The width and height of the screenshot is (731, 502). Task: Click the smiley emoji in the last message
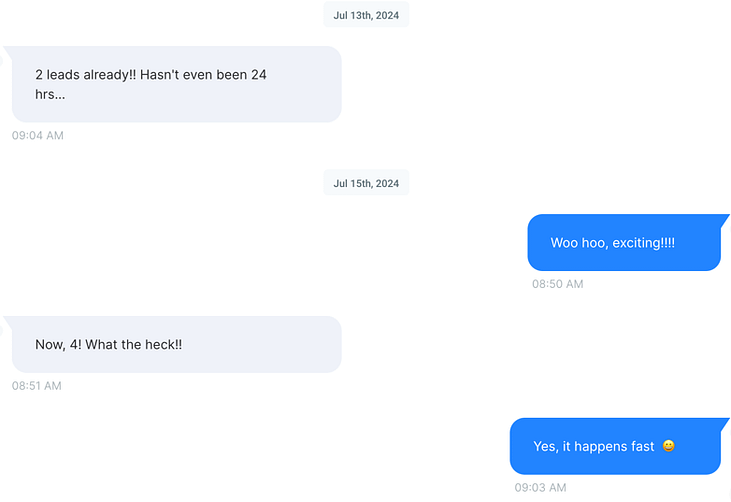[x=669, y=446]
